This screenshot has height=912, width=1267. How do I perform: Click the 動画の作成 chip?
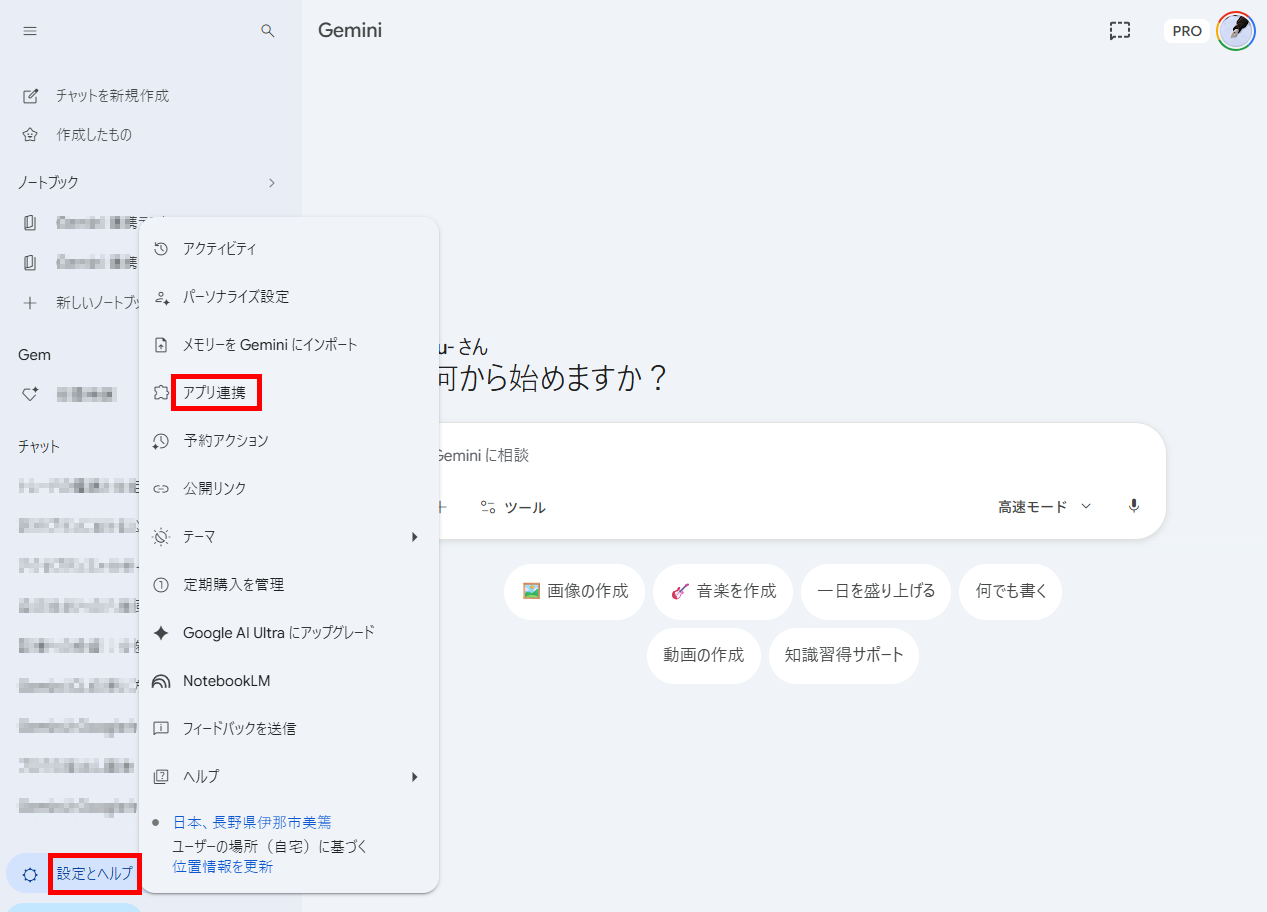(x=704, y=655)
